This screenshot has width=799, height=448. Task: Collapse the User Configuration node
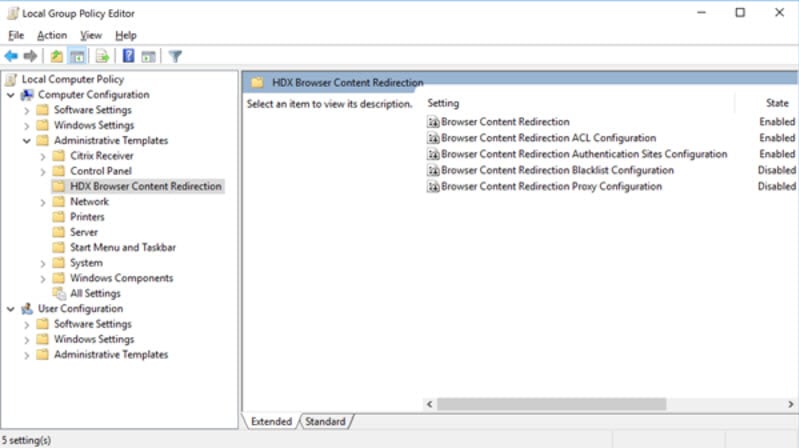click(x=11, y=309)
